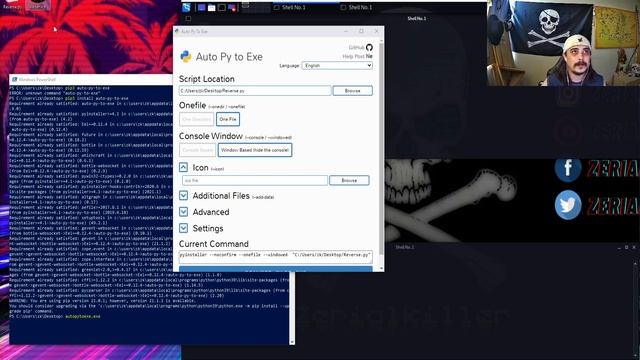Expand the Additional Files section
640x360 pixels.
183,196
